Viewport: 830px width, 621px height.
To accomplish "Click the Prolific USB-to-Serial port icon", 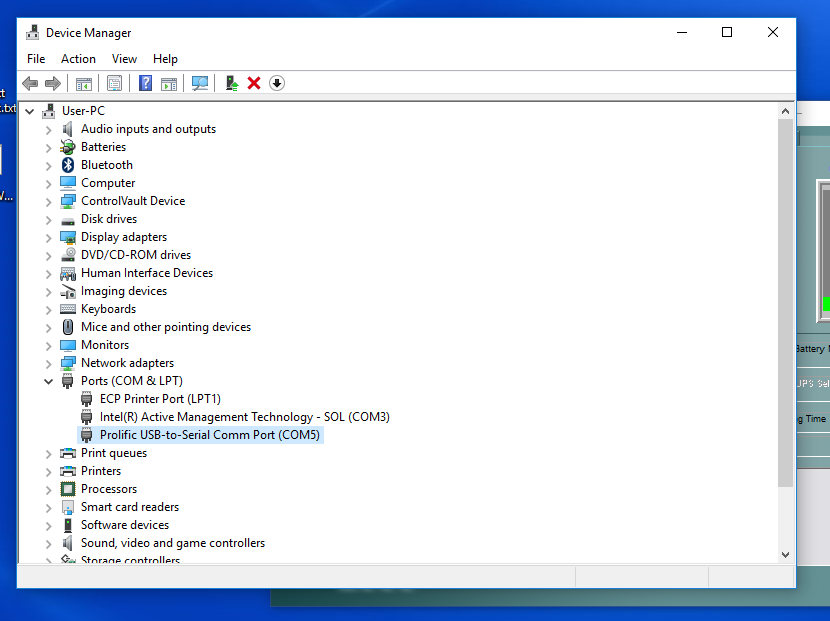I will click(x=87, y=435).
